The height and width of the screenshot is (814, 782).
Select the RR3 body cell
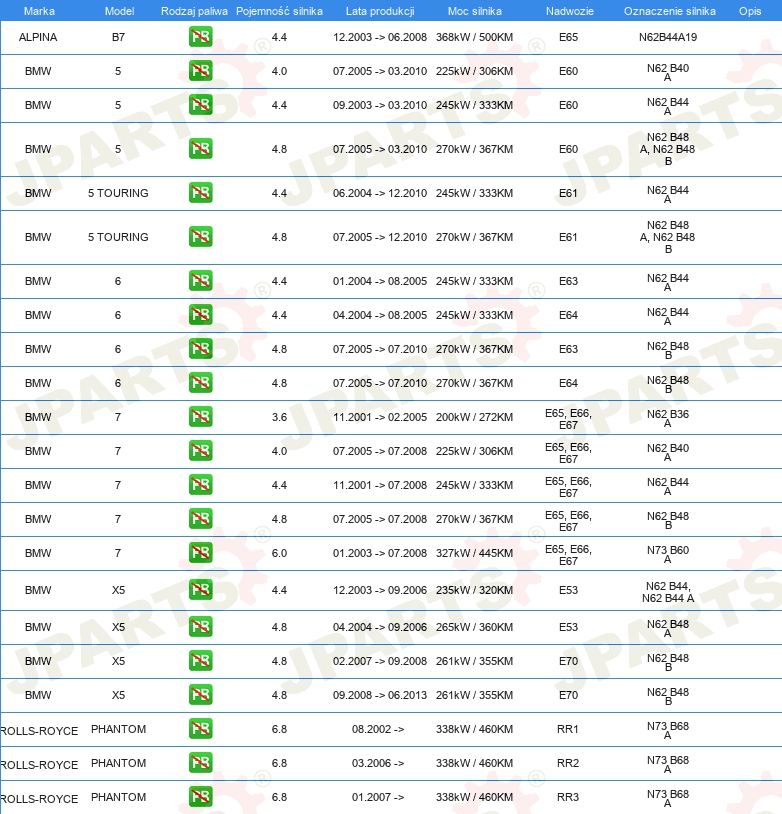pos(568,797)
